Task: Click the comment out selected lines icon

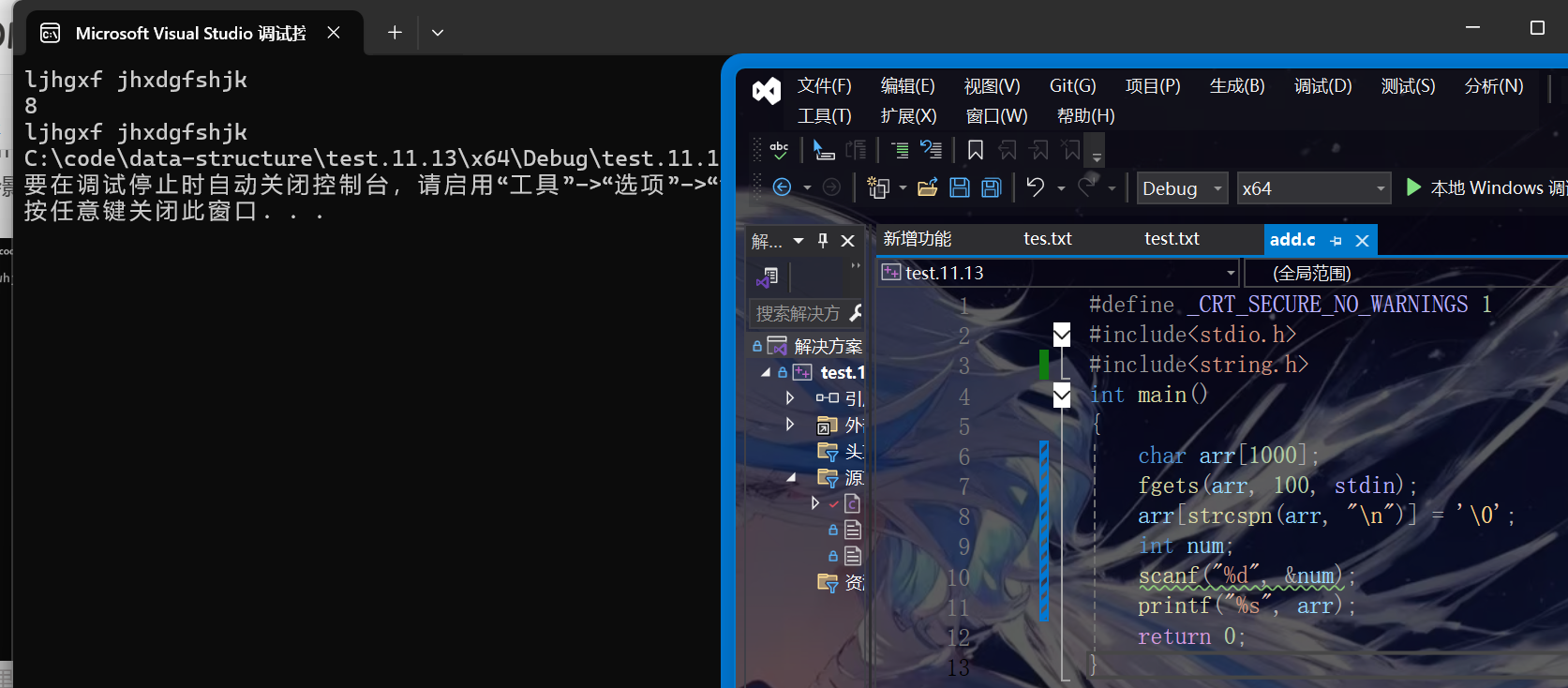Action: (x=900, y=150)
